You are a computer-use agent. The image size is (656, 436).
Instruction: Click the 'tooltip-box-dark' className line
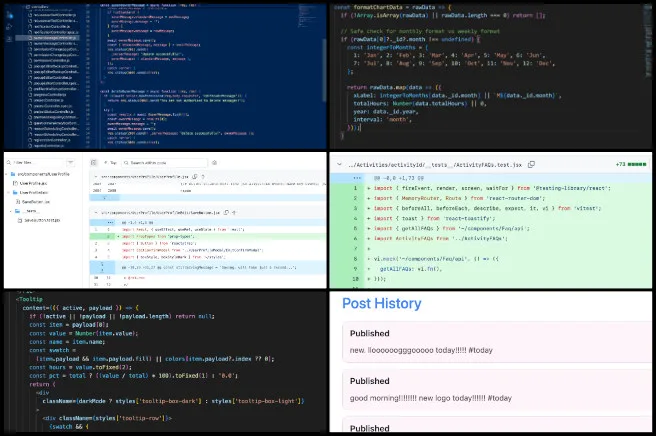(173, 401)
